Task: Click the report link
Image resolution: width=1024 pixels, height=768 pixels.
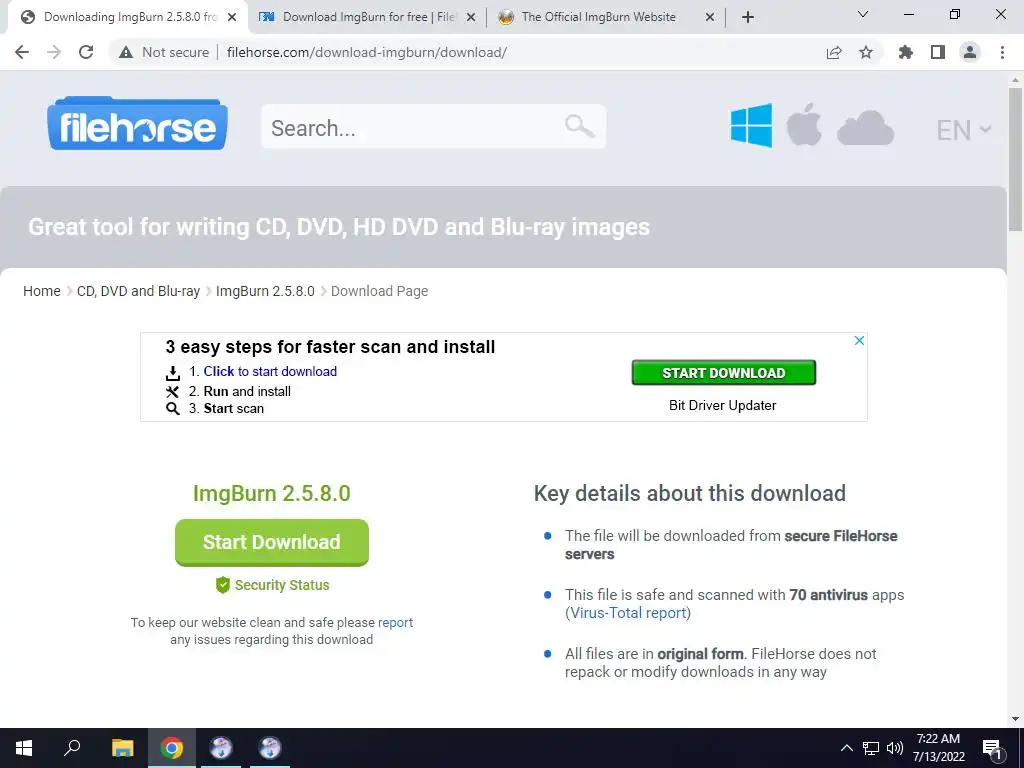Action: pyautogui.click(x=395, y=622)
